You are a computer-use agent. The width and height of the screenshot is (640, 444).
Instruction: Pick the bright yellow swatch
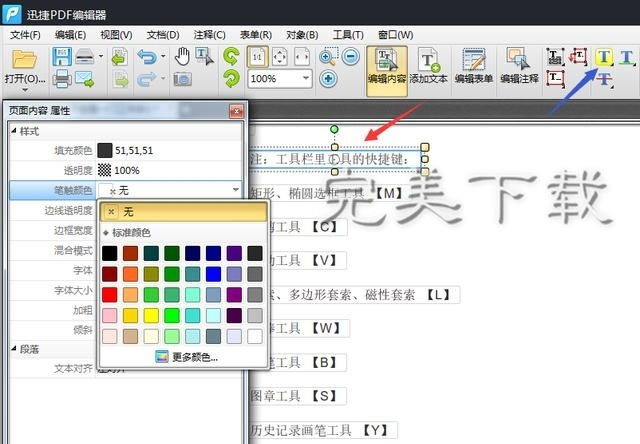[151, 315]
